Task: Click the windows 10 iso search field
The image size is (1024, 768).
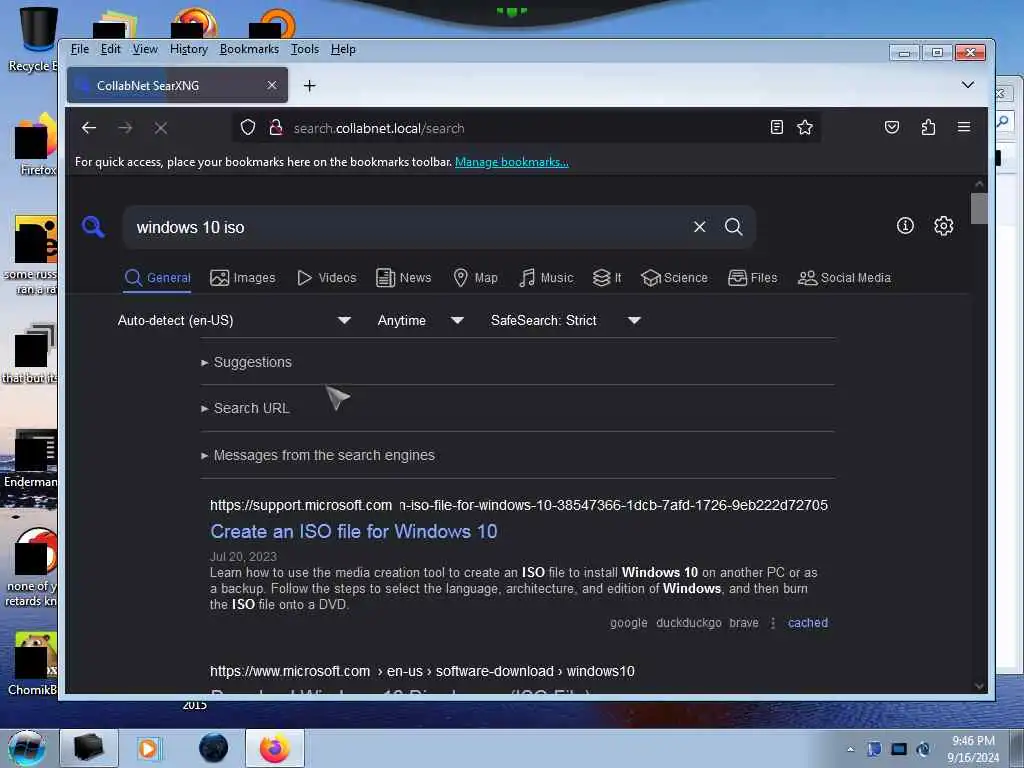Action: (x=410, y=227)
